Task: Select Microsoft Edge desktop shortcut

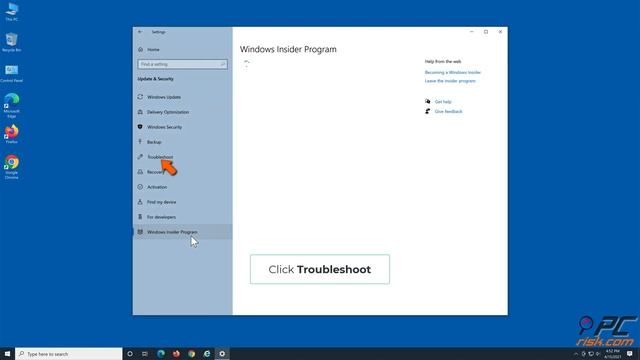Action: tap(11, 105)
